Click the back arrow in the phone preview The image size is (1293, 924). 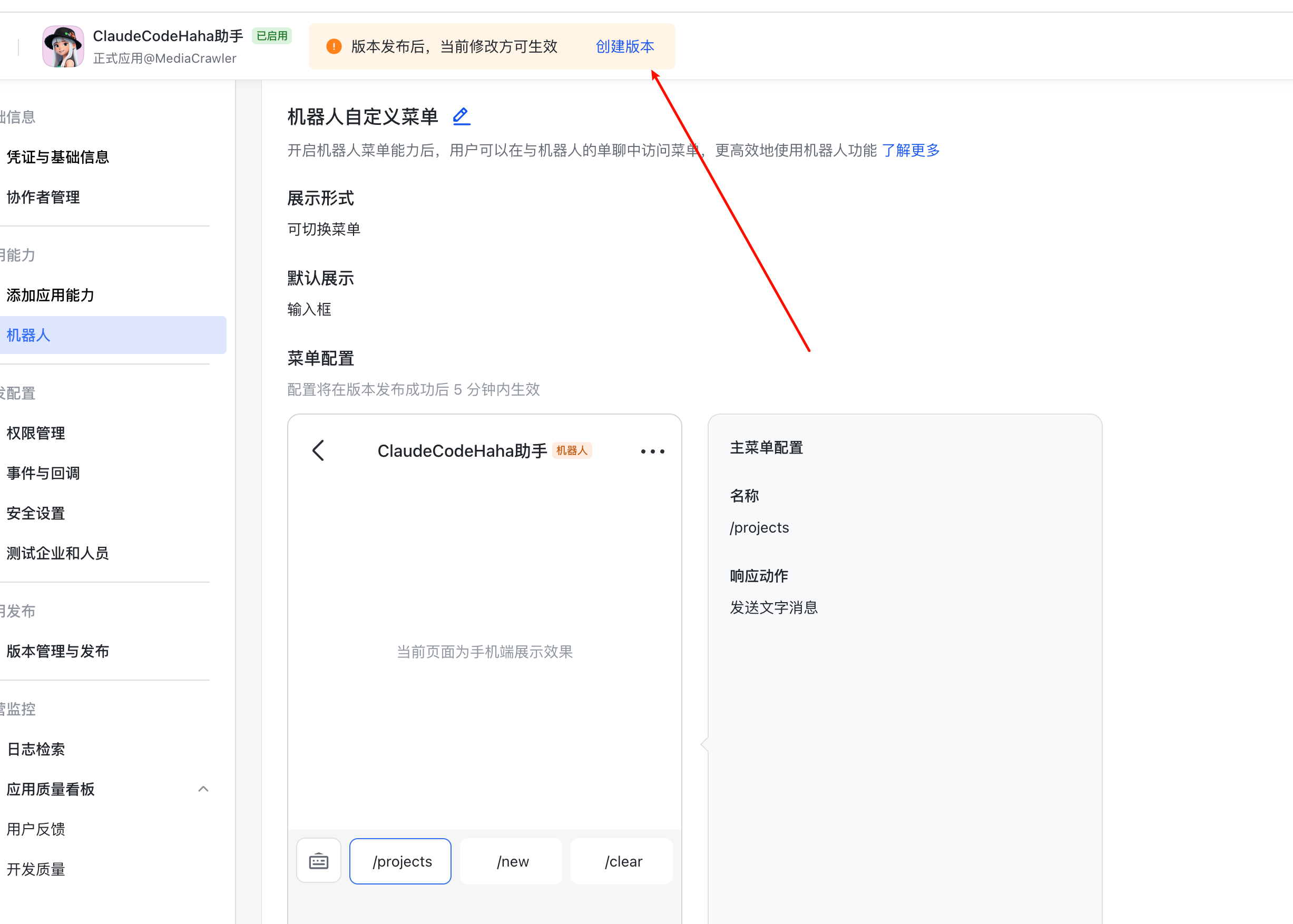click(319, 450)
